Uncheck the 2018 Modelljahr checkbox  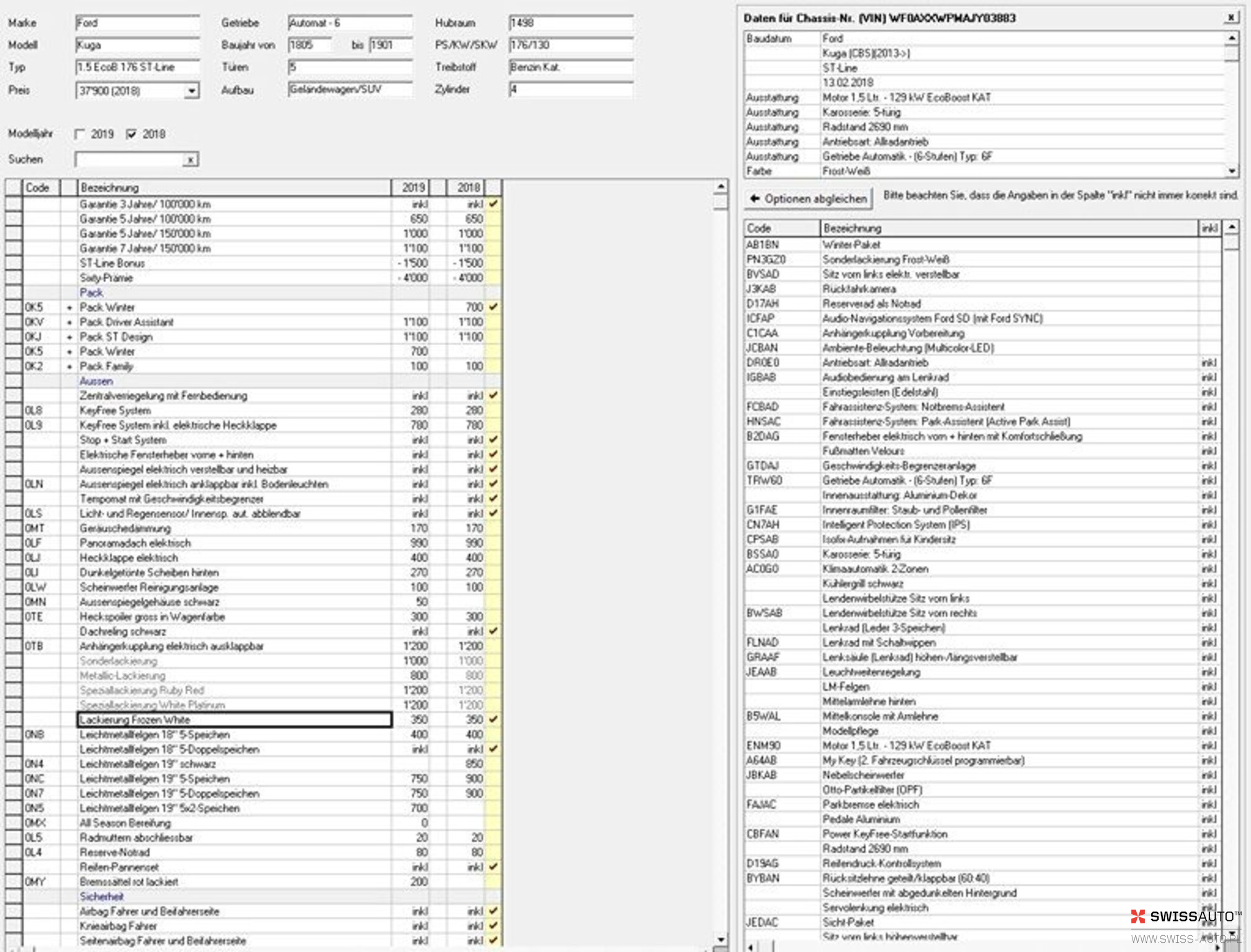point(131,134)
